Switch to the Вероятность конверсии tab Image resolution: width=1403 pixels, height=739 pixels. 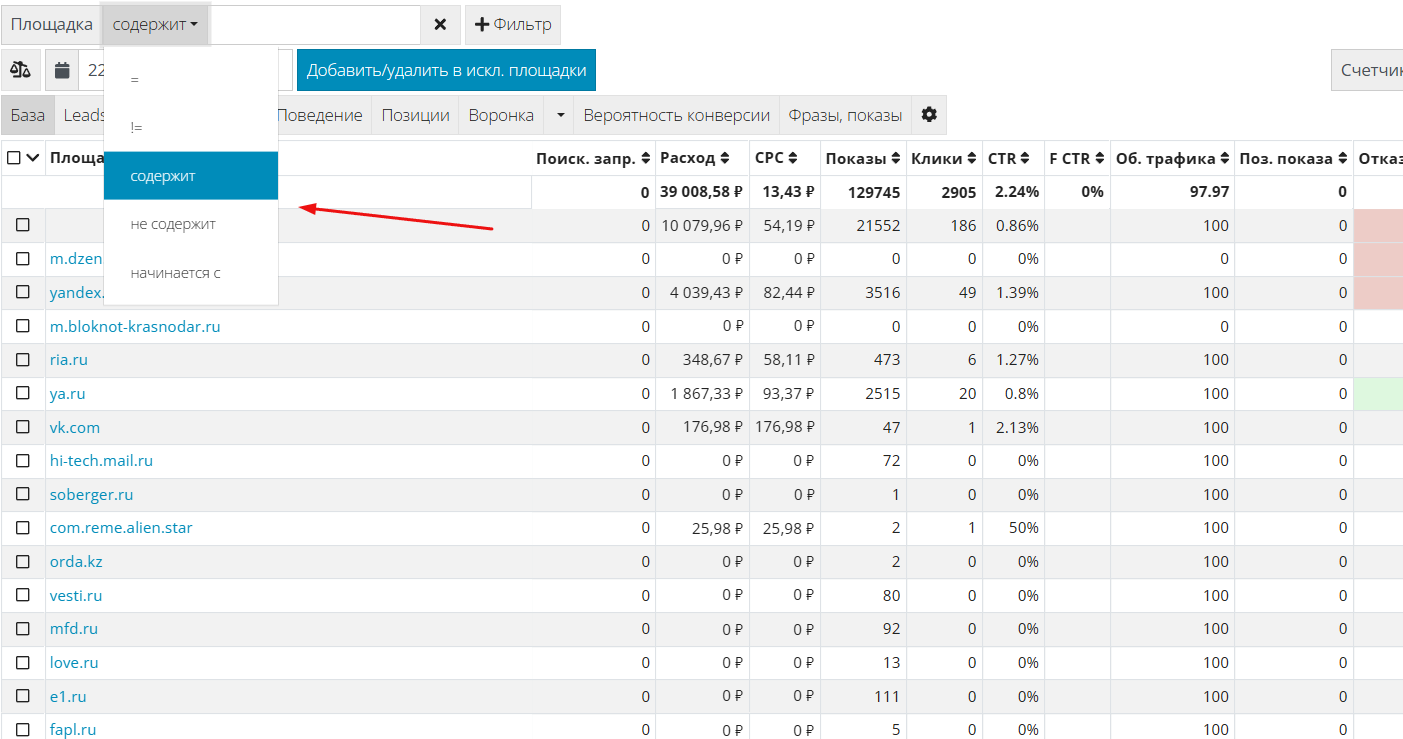(676, 115)
